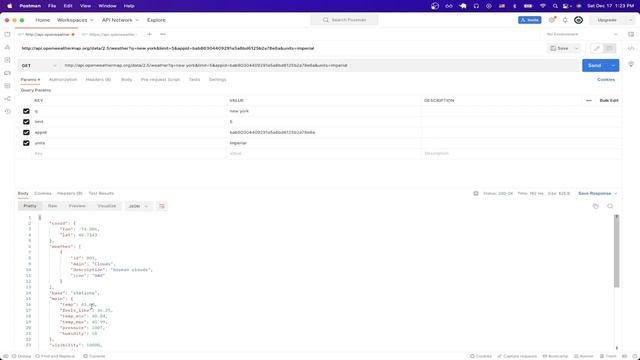Click the 'imperial' value cell

pyautogui.click(x=324, y=143)
